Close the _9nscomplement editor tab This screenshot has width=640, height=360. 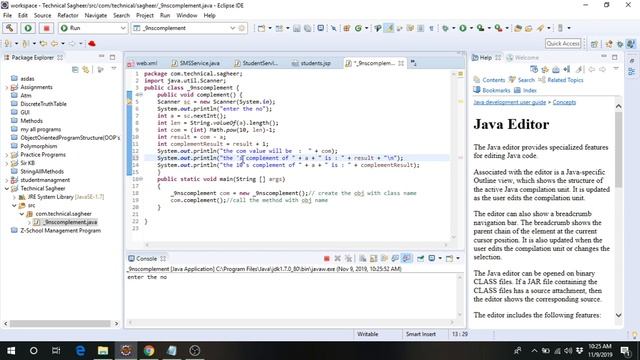point(401,63)
